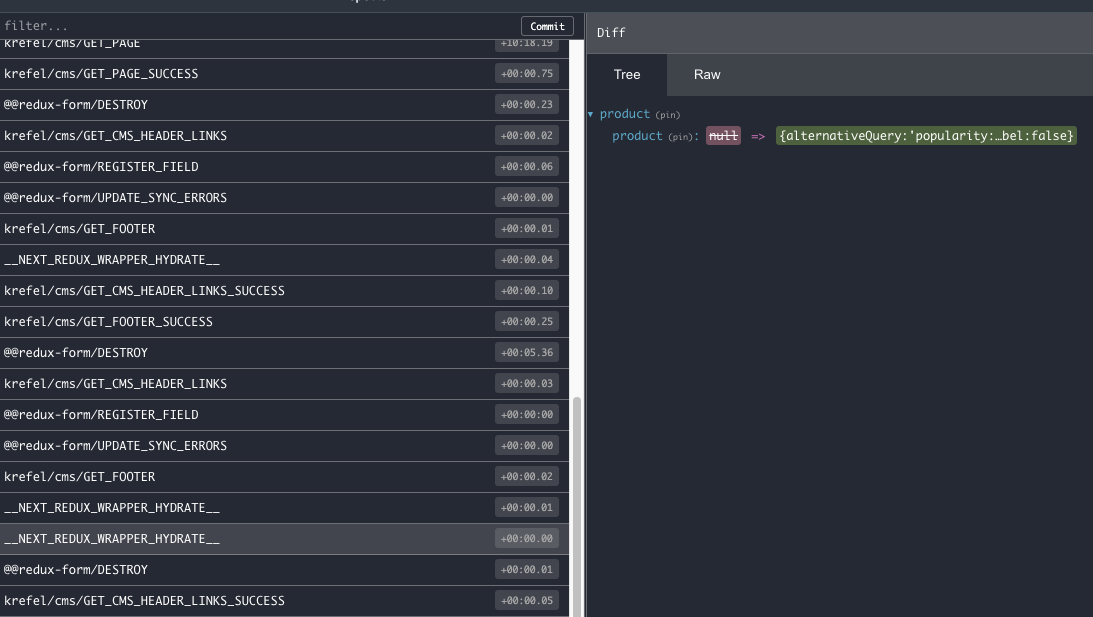The image size is (1093, 617).
Task: Select krefel/cms/GET_PAGE_SUCCESS action
Action: (284, 74)
